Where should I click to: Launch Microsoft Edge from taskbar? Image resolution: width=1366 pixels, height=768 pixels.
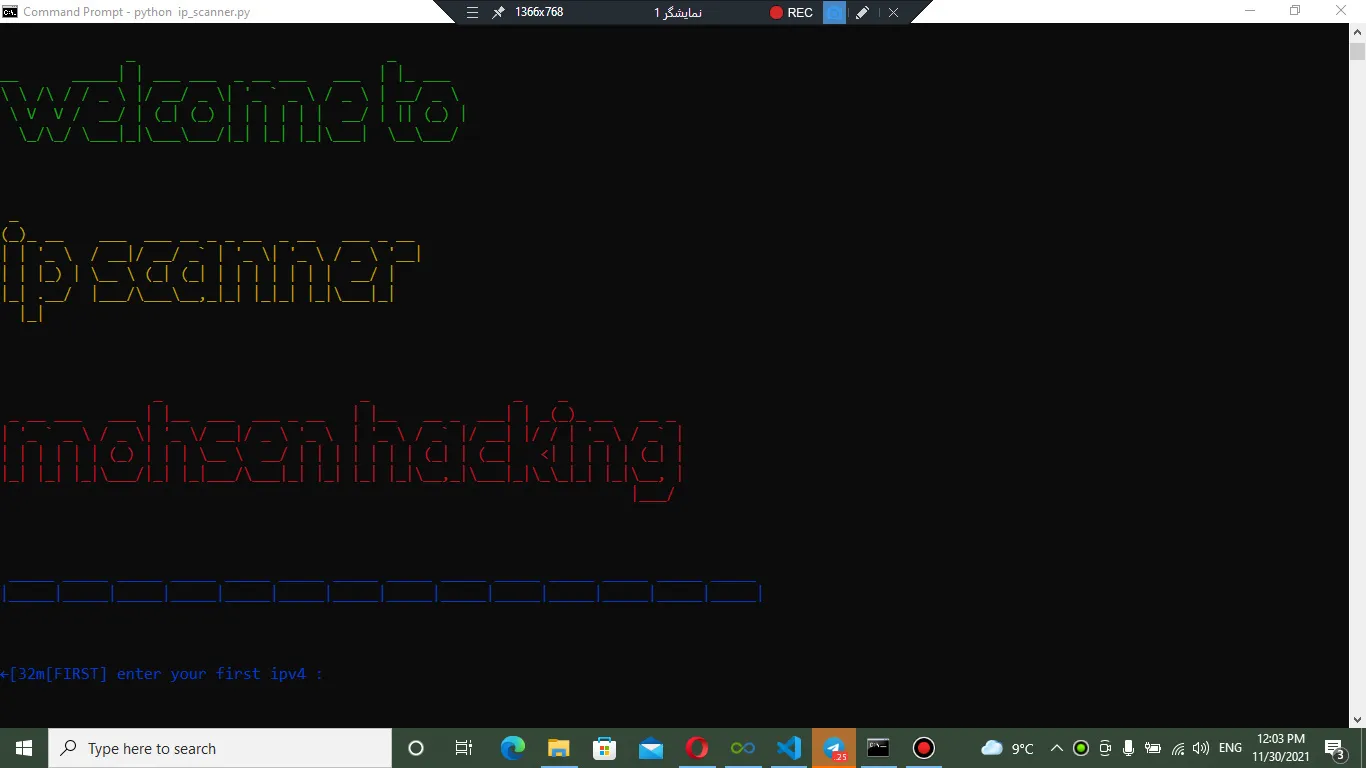513,748
